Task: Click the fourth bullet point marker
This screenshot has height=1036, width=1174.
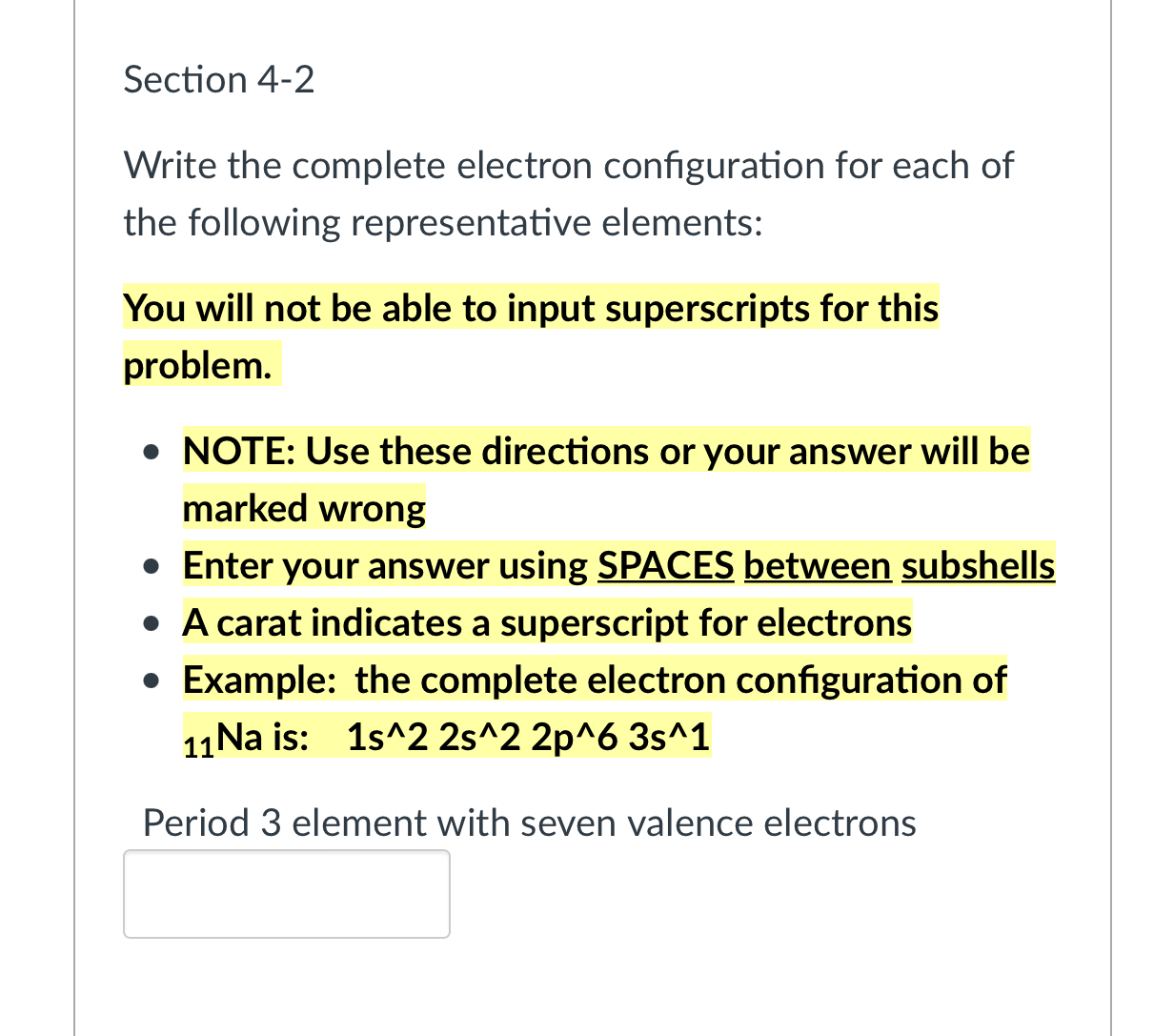Action: point(152,680)
